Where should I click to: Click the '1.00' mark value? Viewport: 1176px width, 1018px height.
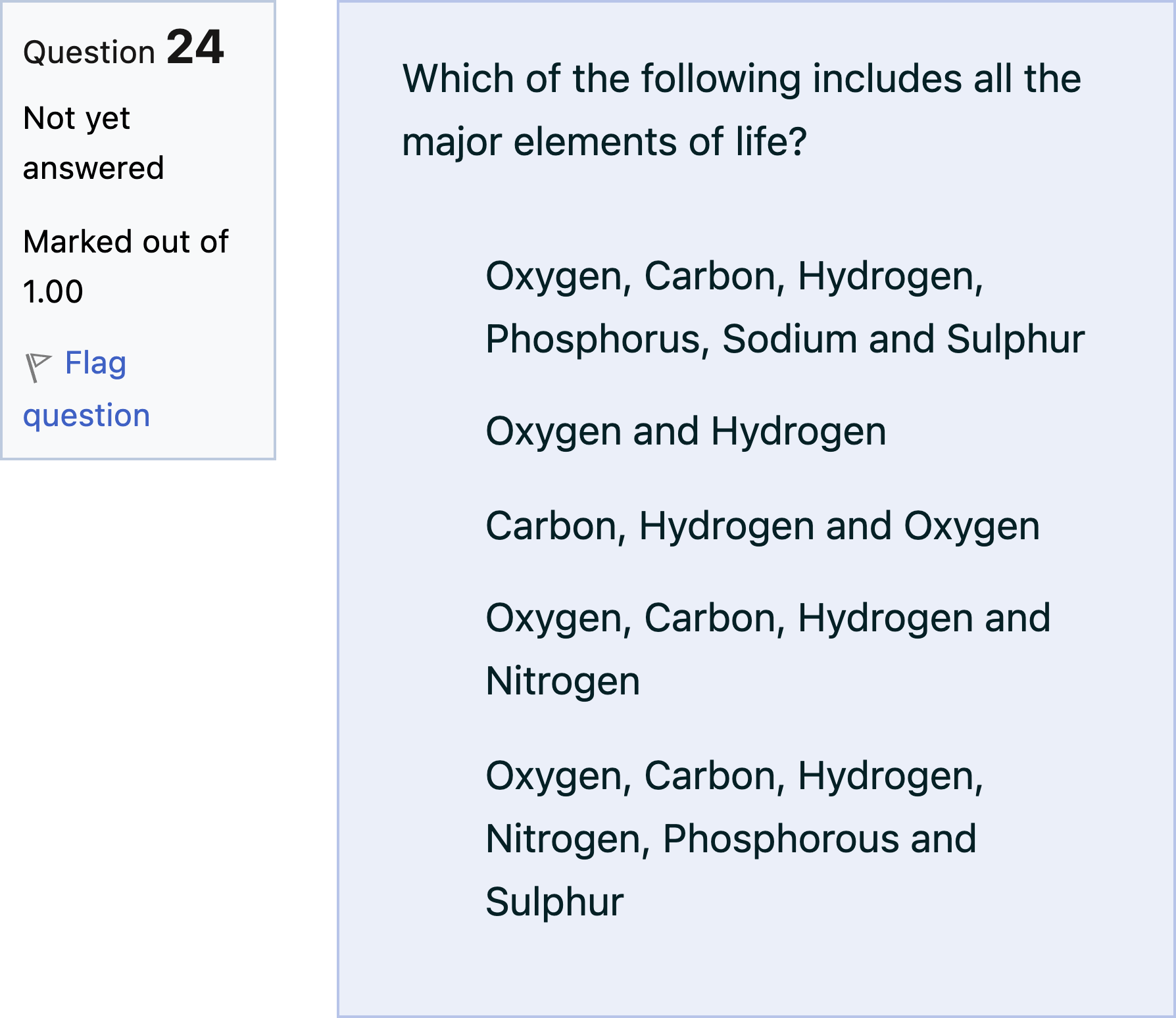point(53,291)
